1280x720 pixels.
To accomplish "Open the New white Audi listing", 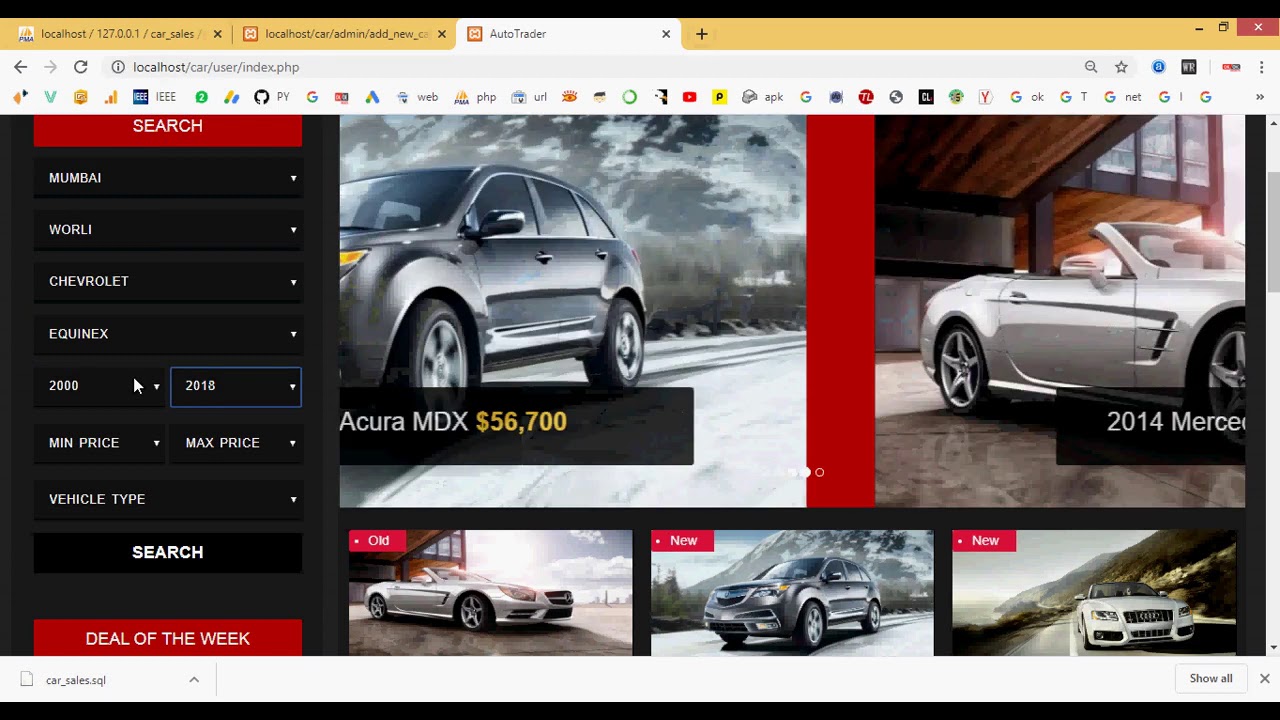I will (1094, 593).
